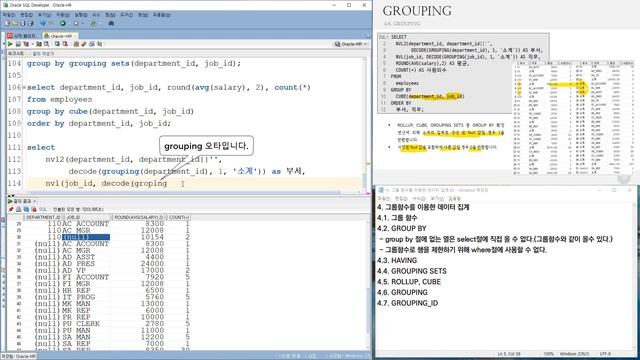This screenshot has height=360, width=640.
Task: Click the grey Forward arrow icon
Action: tap(50, 23)
